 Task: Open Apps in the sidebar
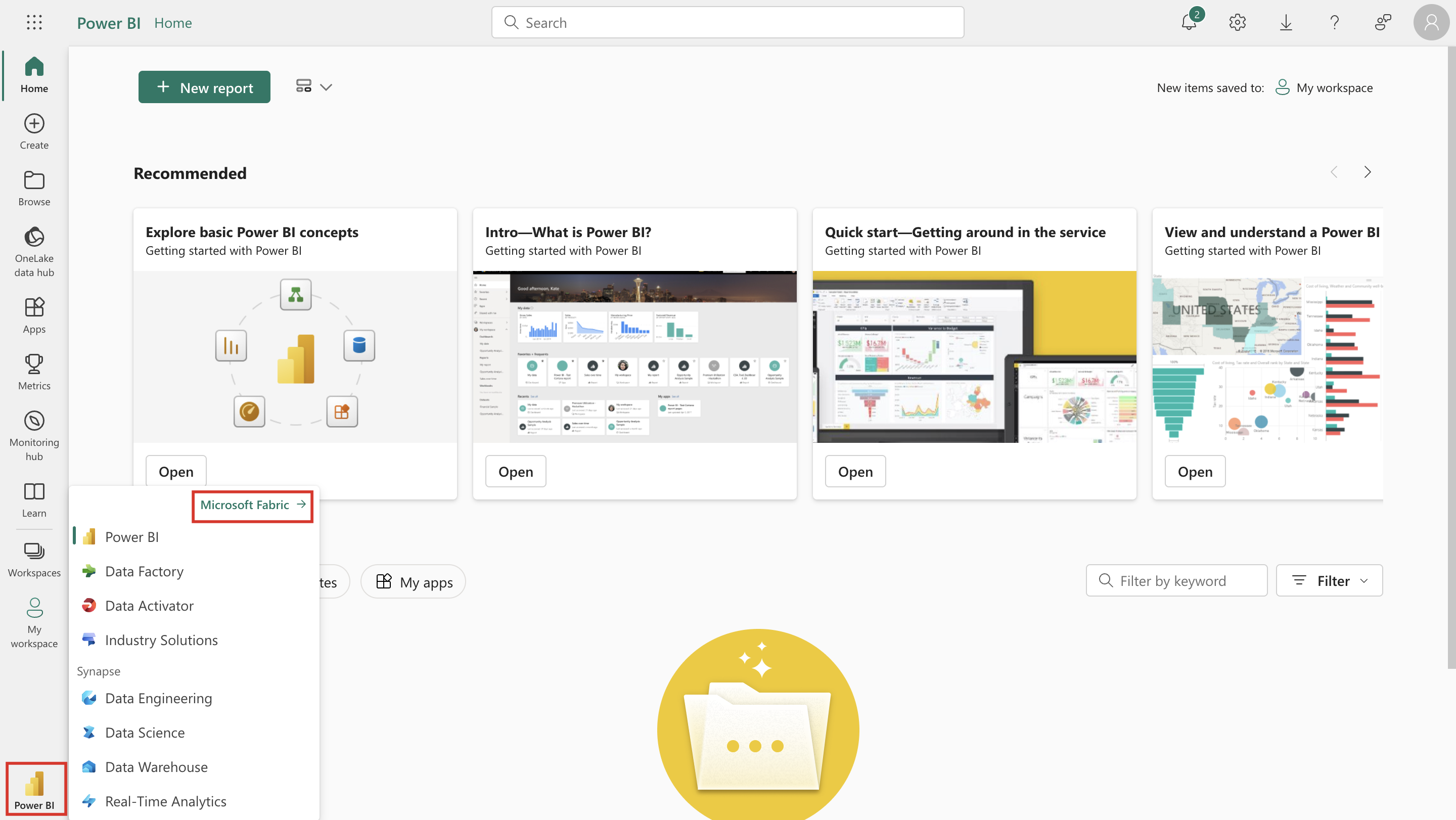[34, 316]
